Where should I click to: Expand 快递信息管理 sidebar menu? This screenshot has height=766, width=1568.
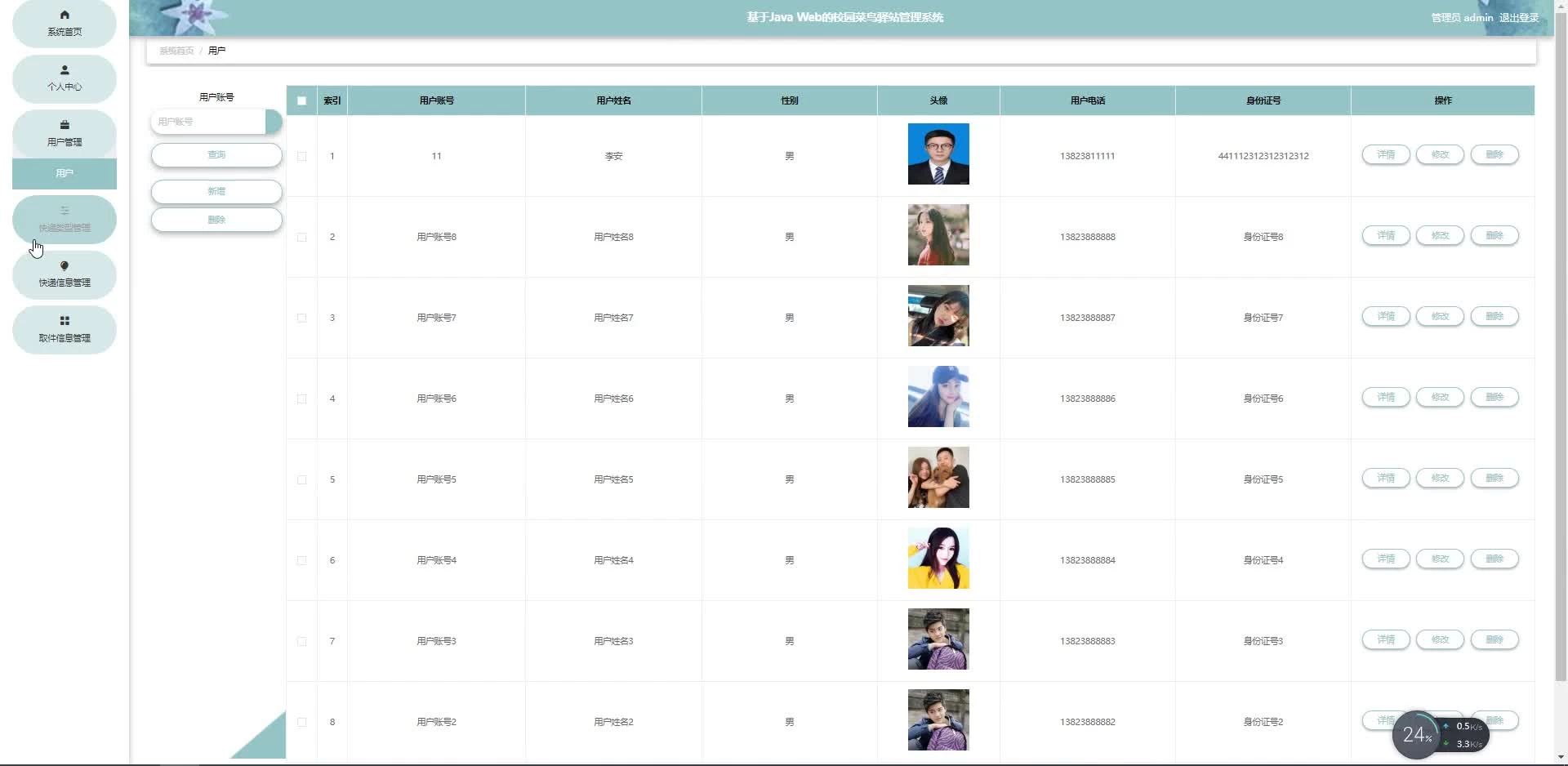click(65, 274)
